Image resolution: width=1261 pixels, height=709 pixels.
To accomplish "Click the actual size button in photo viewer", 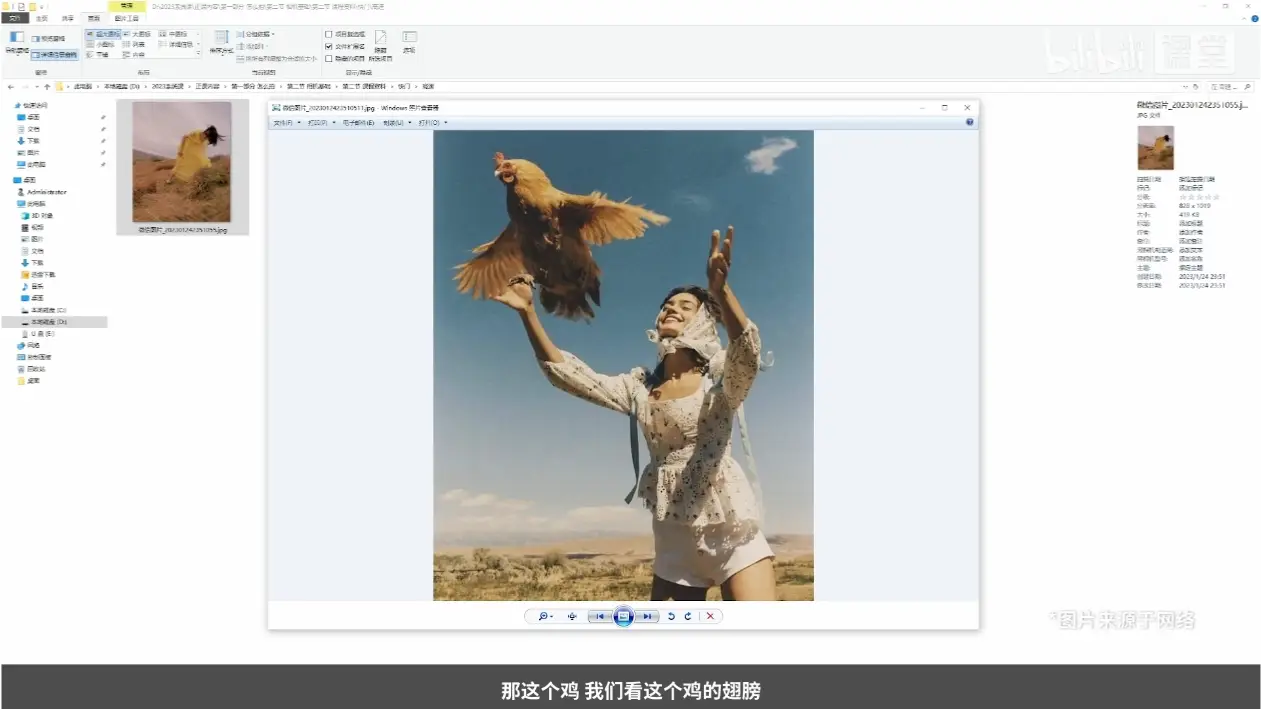I will click(x=572, y=617).
